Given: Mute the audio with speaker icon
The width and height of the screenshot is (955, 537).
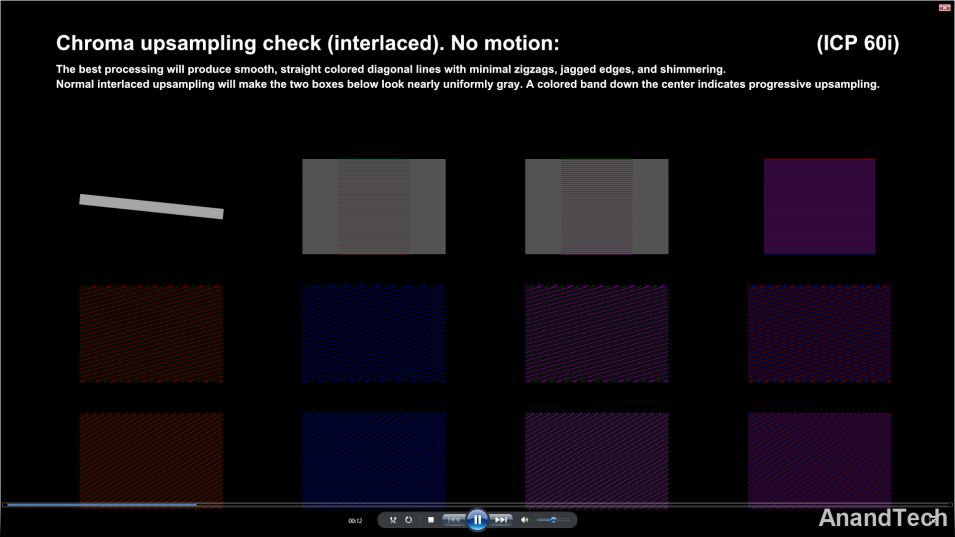Looking at the screenshot, I should click(x=524, y=520).
